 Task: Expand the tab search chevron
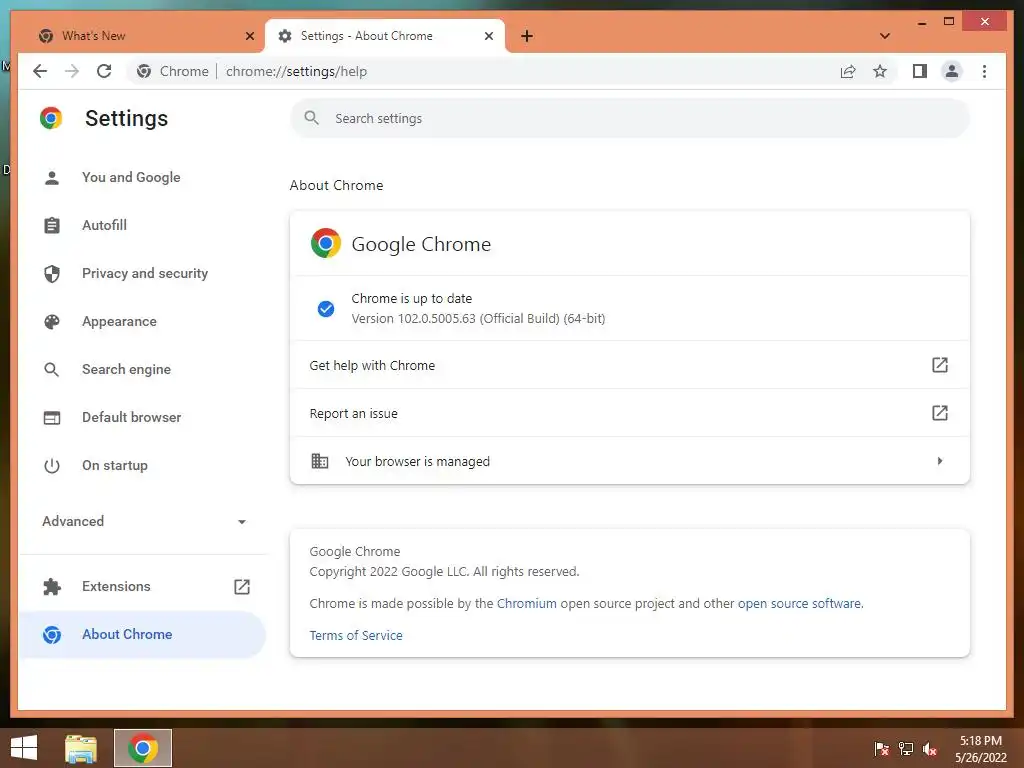coord(884,36)
